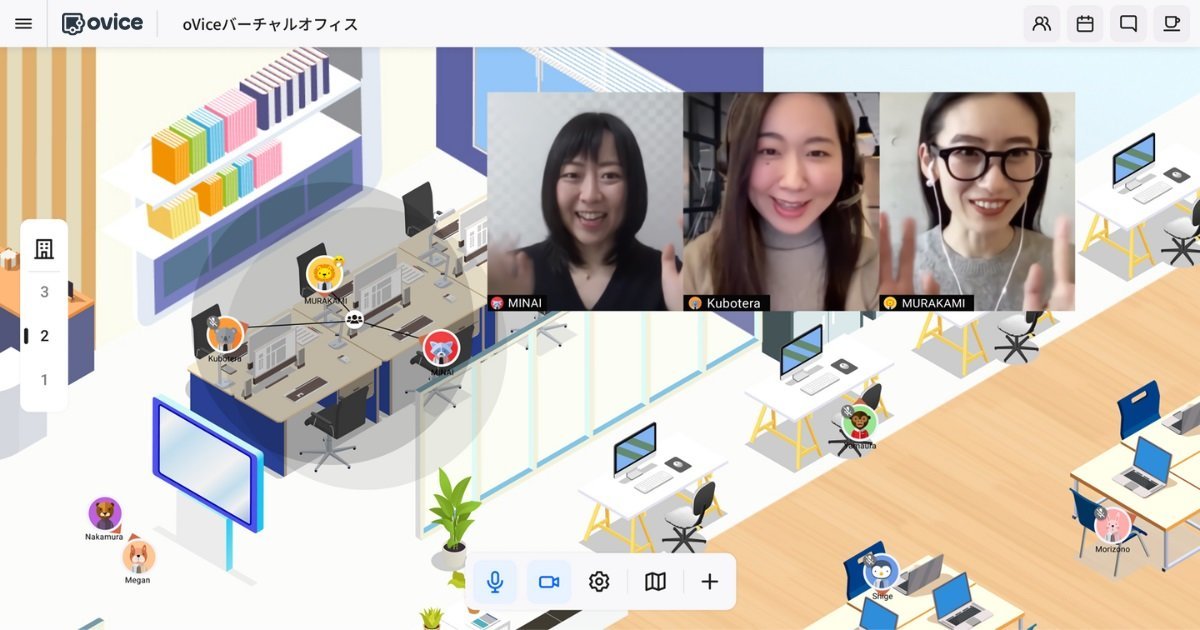Open the members list icon

coord(1042,23)
